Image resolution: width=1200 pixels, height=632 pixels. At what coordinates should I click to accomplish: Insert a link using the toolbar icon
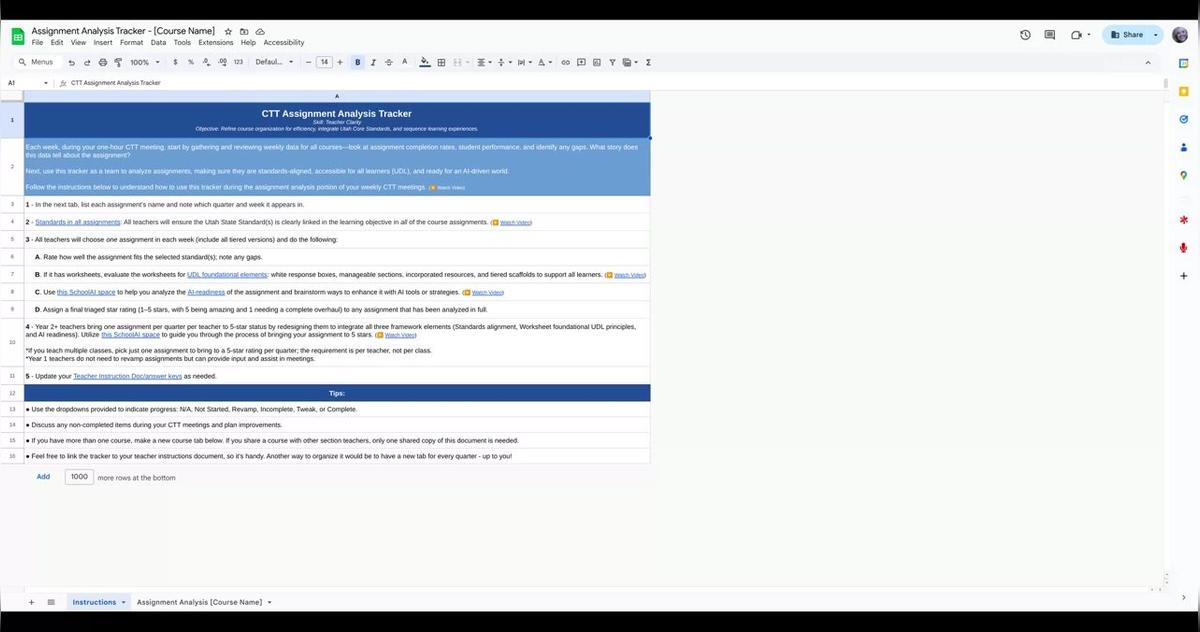pyautogui.click(x=565, y=62)
